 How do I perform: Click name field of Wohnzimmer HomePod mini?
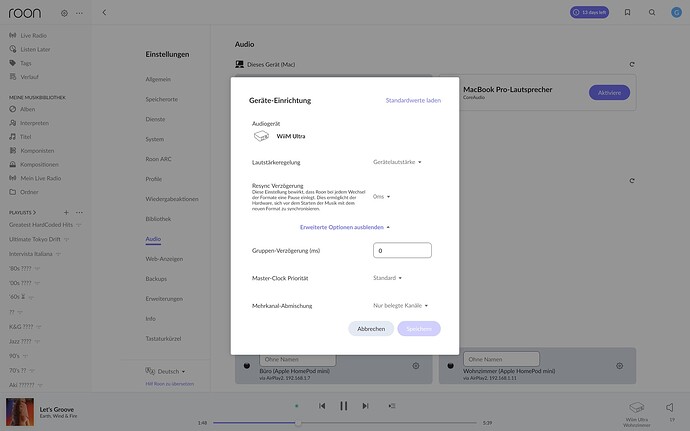click(x=501, y=359)
